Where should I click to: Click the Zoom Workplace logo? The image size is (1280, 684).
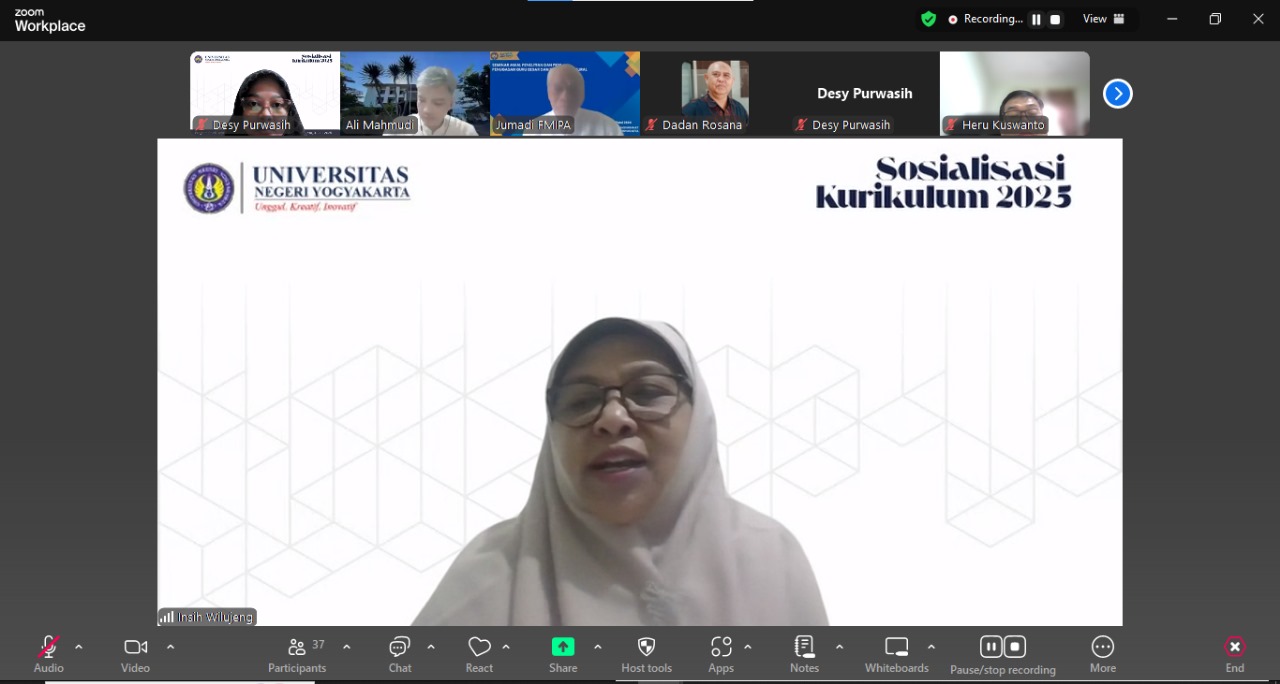[x=50, y=20]
